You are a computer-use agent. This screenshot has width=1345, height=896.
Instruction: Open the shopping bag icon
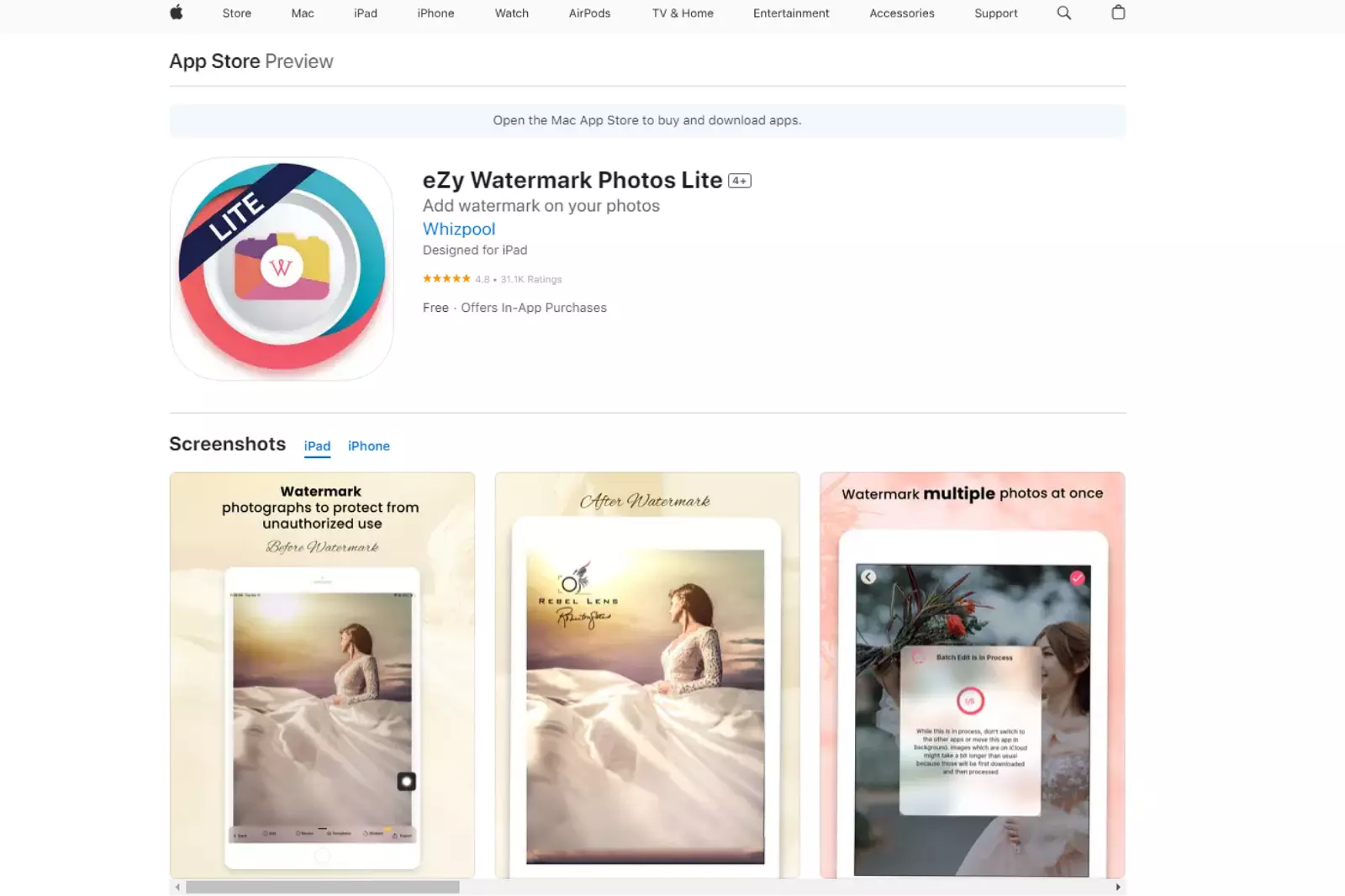point(1118,13)
